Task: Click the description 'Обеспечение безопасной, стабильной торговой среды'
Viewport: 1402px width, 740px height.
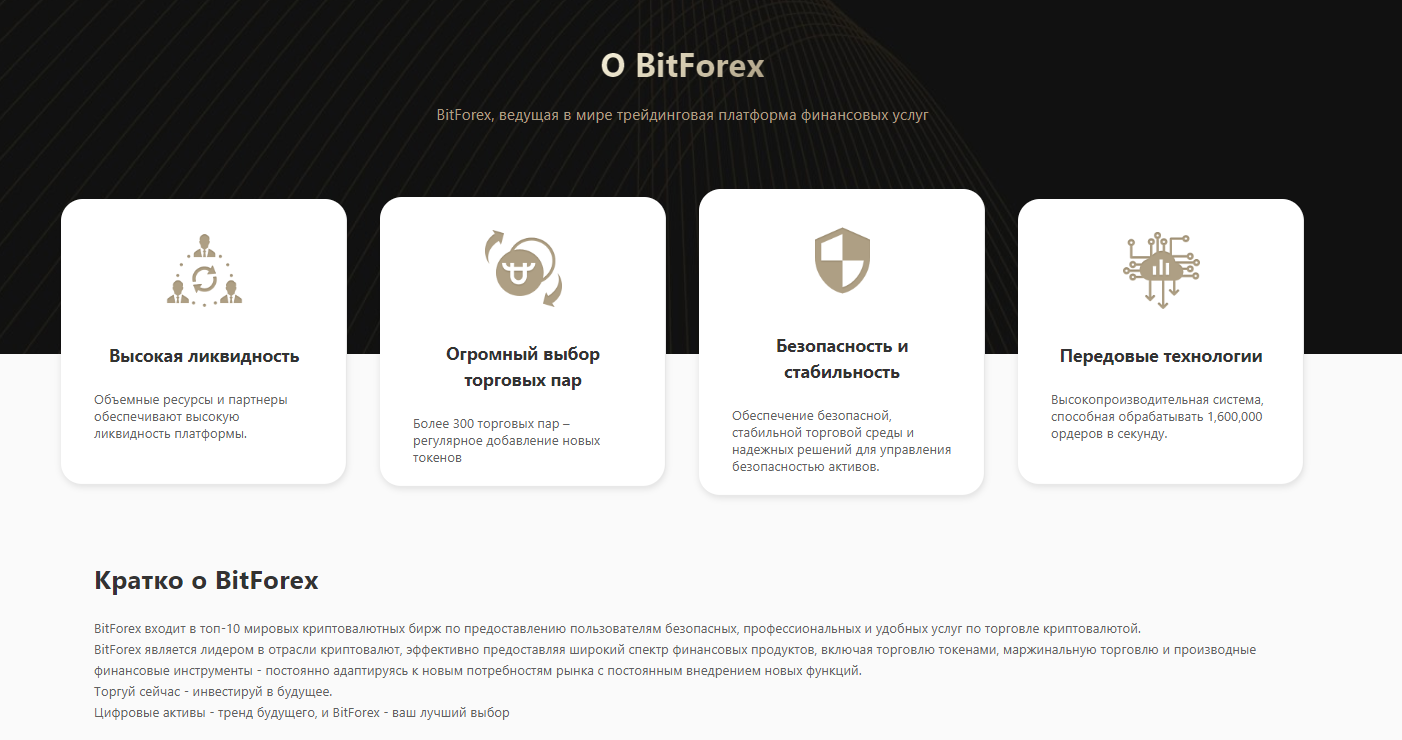Action: (x=842, y=441)
